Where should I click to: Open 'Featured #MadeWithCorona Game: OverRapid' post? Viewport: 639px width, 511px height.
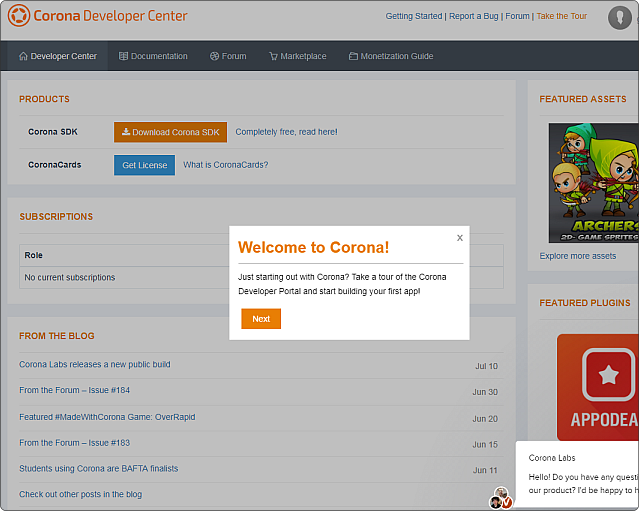click(107, 417)
